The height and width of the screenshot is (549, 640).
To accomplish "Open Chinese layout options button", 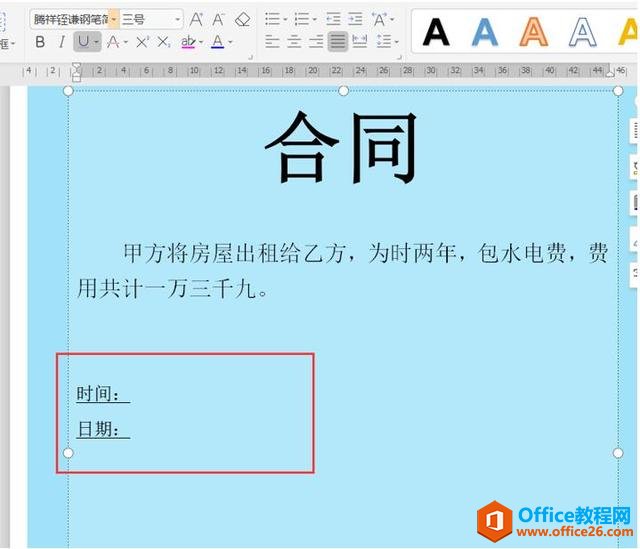I will (x=382, y=19).
